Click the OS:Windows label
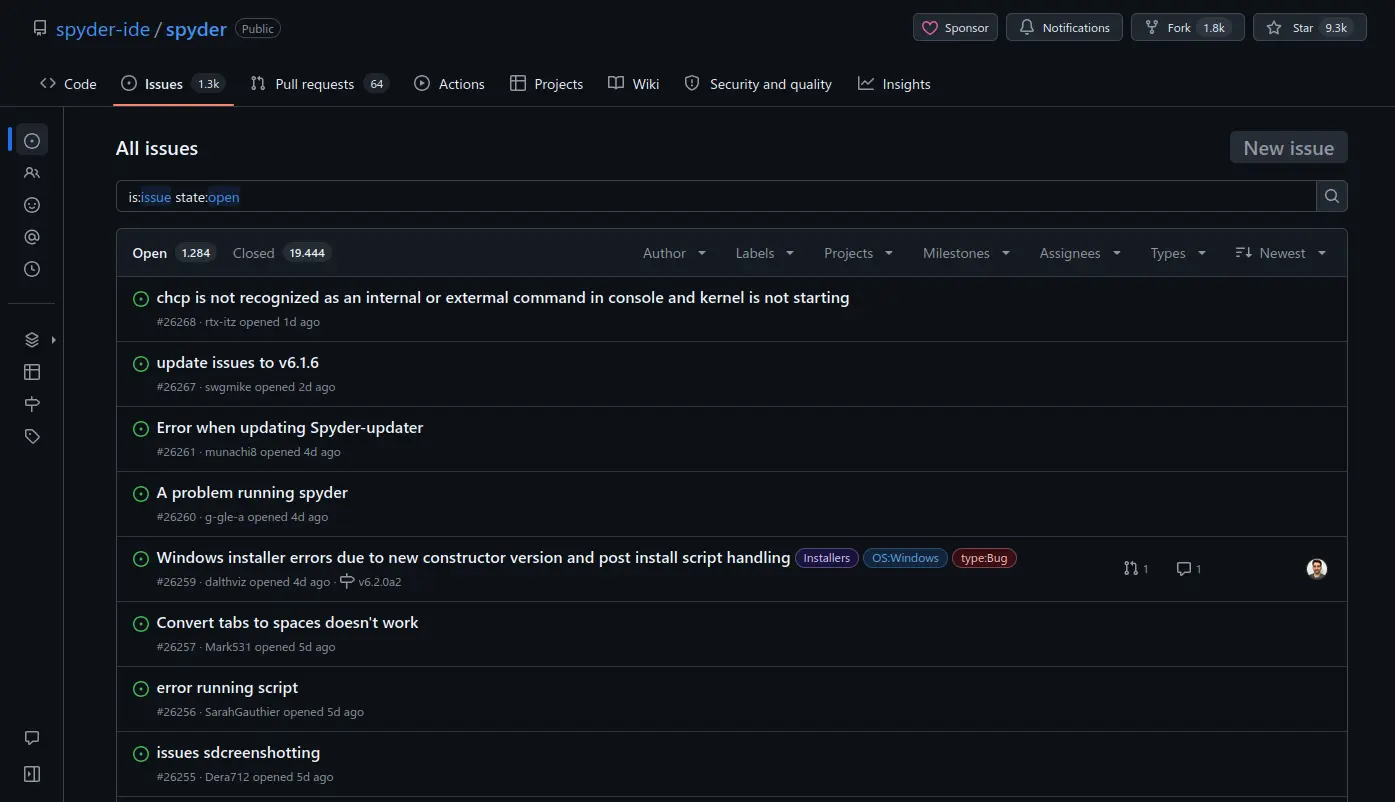 pyautogui.click(x=905, y=558)
